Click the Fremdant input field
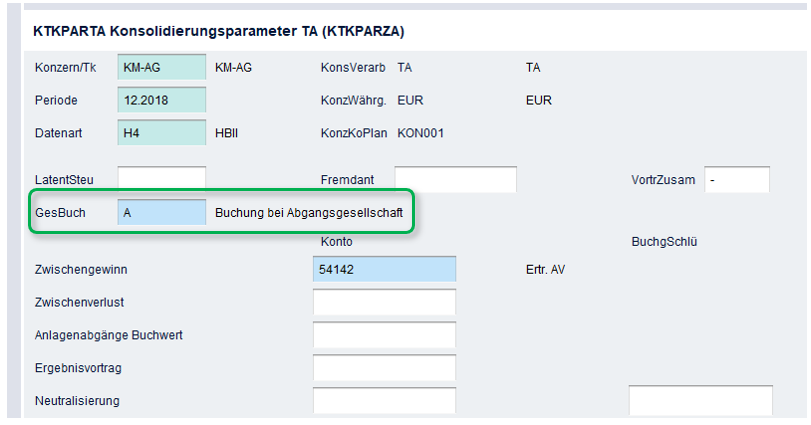Image resolution: width=811 pixels, height=425 pixels. (456, 179)
